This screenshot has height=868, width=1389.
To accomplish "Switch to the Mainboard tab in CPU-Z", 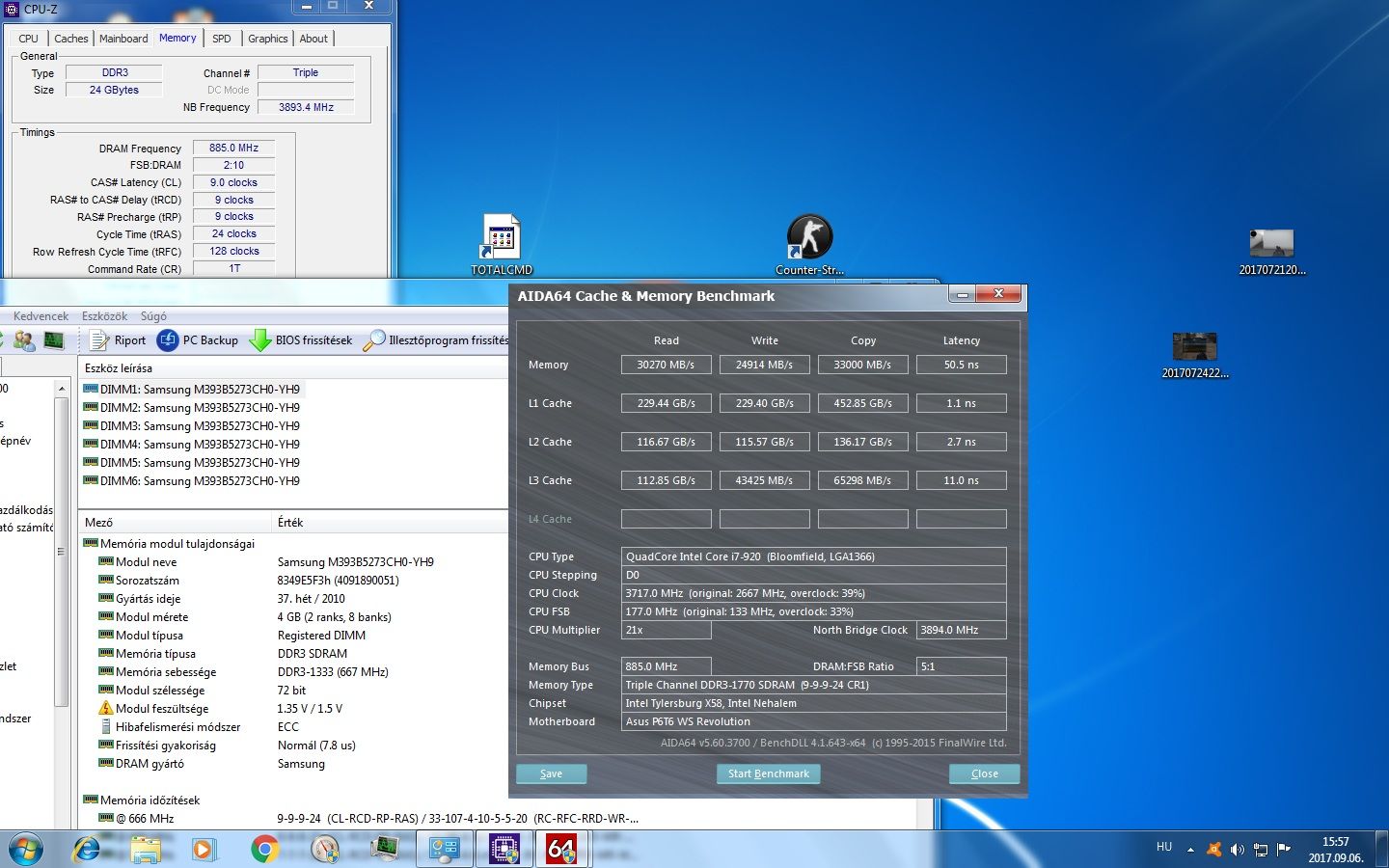I will click(123, 39).
